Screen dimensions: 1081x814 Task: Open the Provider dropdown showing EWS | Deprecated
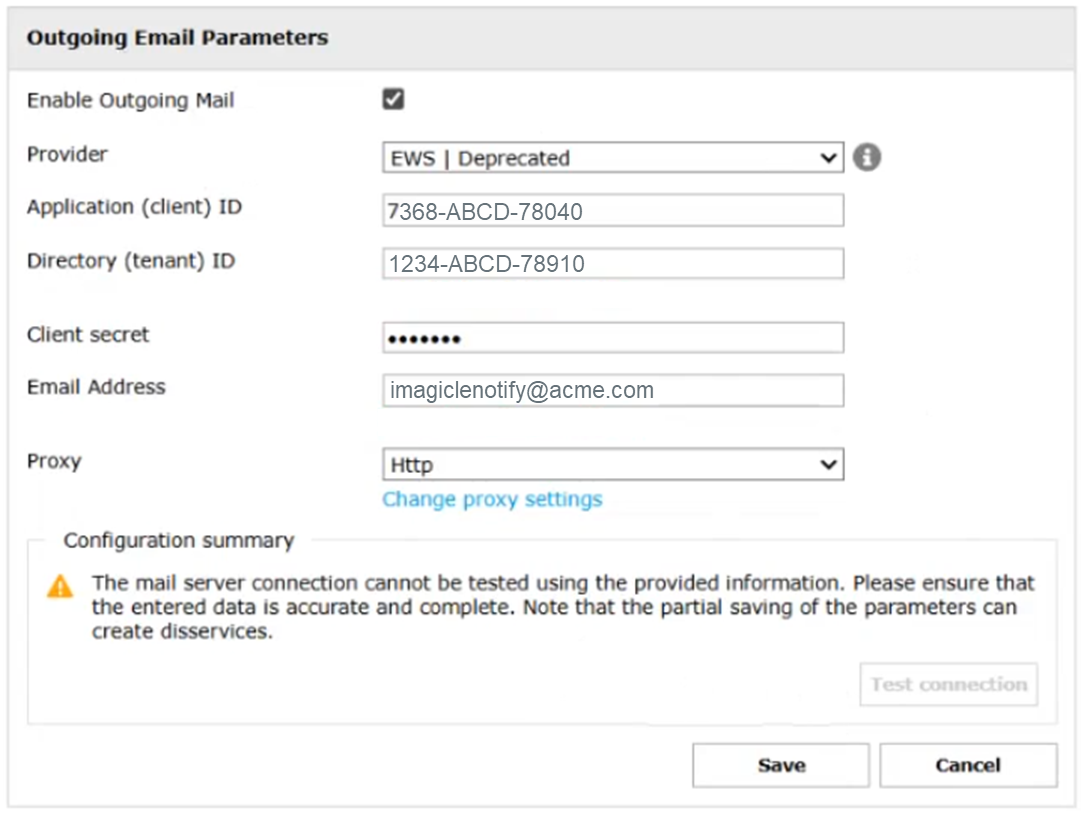(612, 158)
